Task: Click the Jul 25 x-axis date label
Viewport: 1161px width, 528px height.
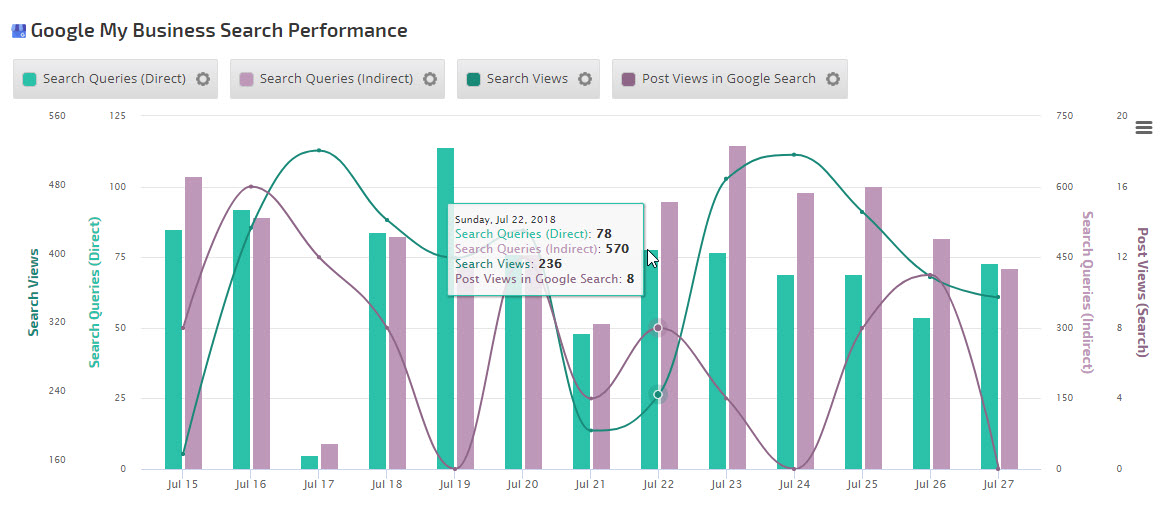Action: pyautogui.click(x=862, y=485)
